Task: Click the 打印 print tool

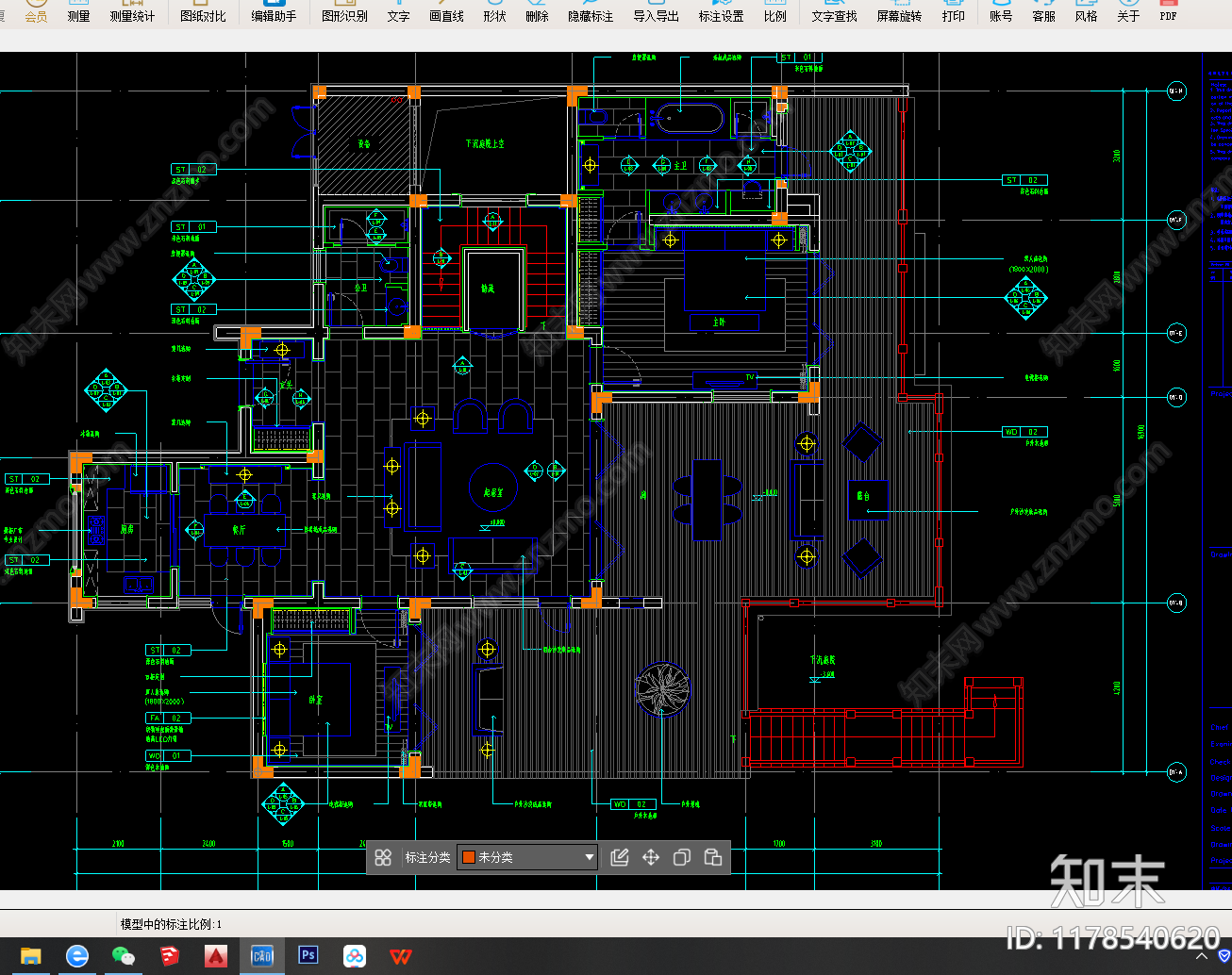Action: point(954,11)
